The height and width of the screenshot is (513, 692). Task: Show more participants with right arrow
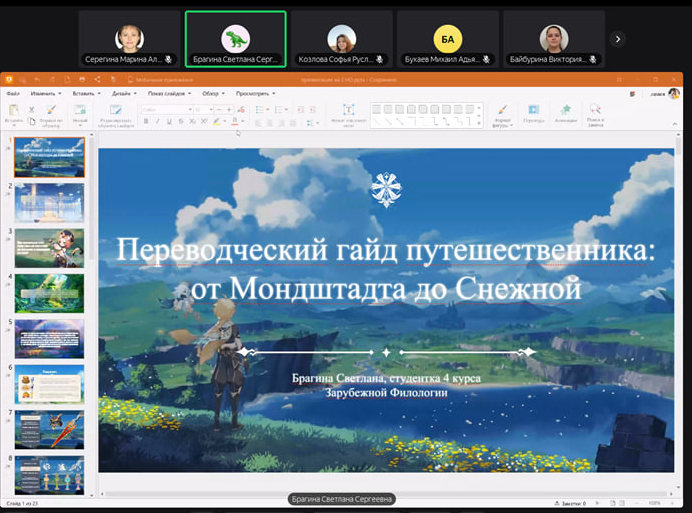[618, 39]
